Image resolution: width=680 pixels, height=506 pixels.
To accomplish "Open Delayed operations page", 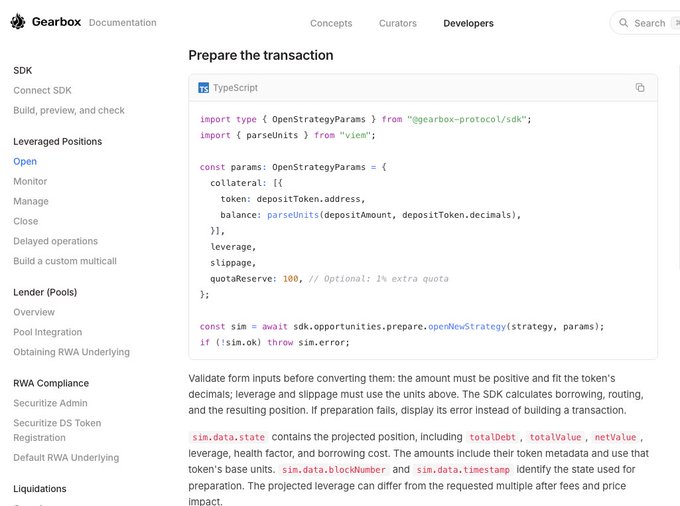I will click(x=56, y=241).
